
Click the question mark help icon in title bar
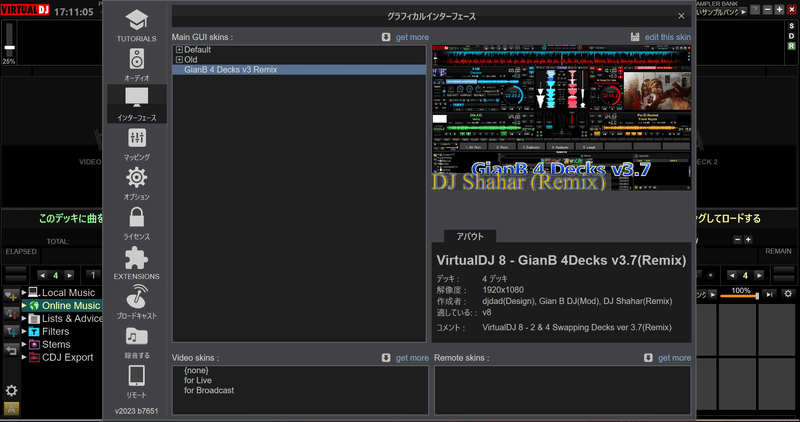(755, 10)
